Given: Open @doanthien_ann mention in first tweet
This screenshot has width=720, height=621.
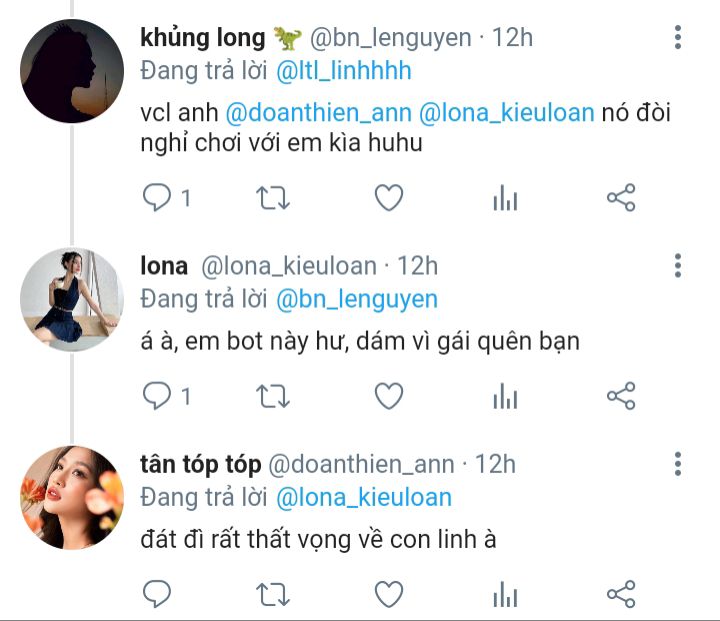Looking at the screenshot, I should pyautogui.click(x=318, y=113).
